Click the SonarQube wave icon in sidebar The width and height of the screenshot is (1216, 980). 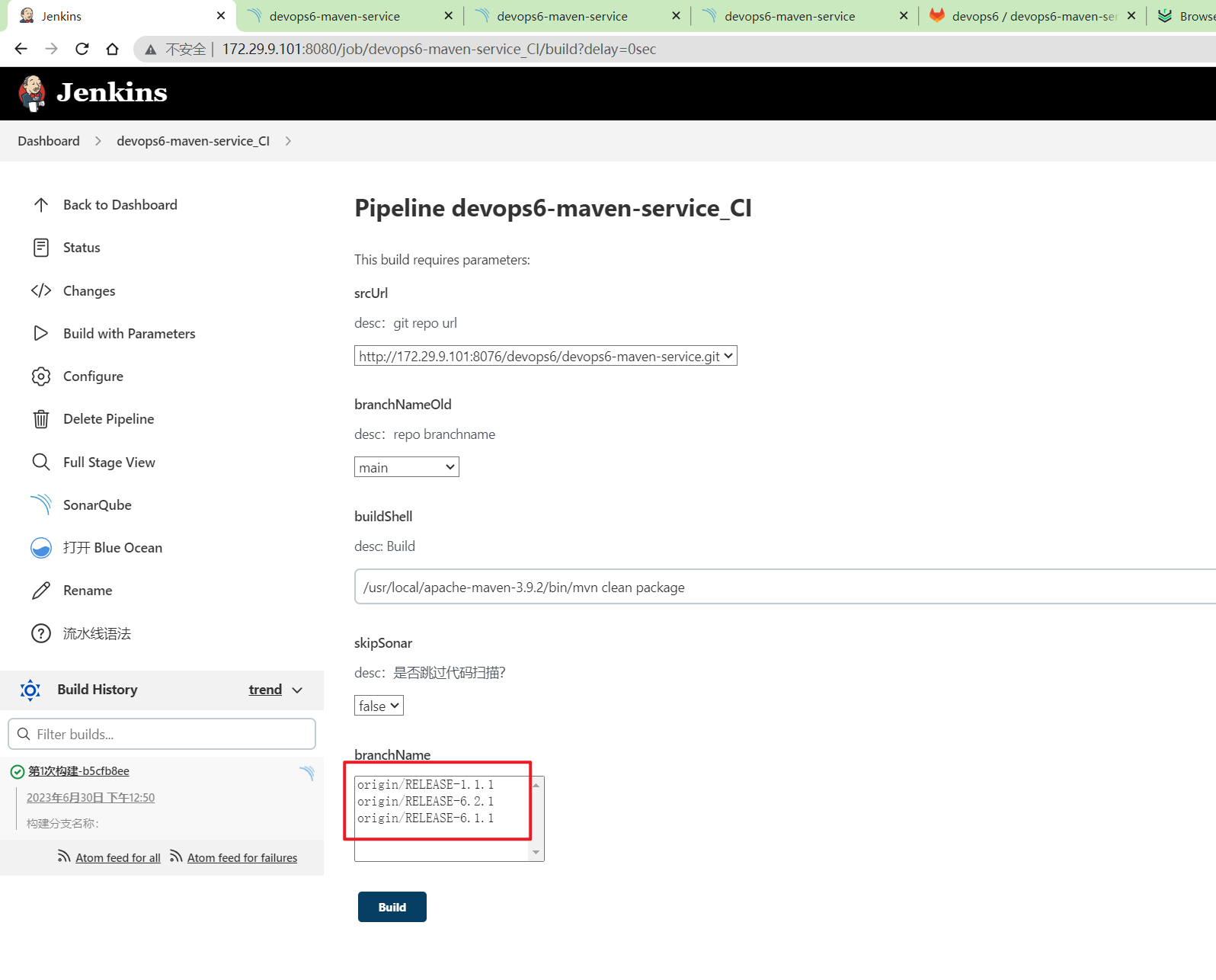pyautogui.click(x=41, y=504)
